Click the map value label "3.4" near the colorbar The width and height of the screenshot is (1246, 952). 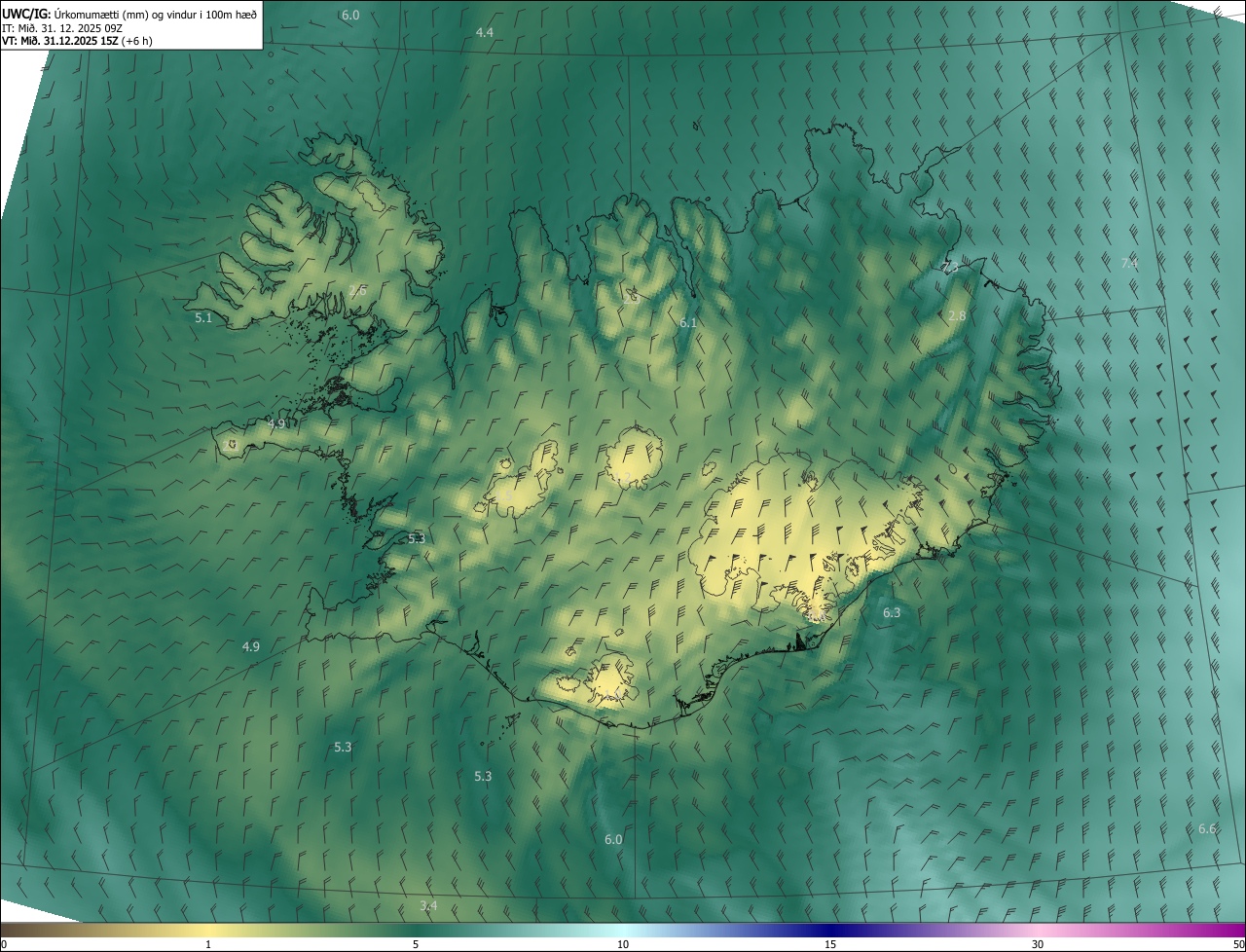coord(428,905)
